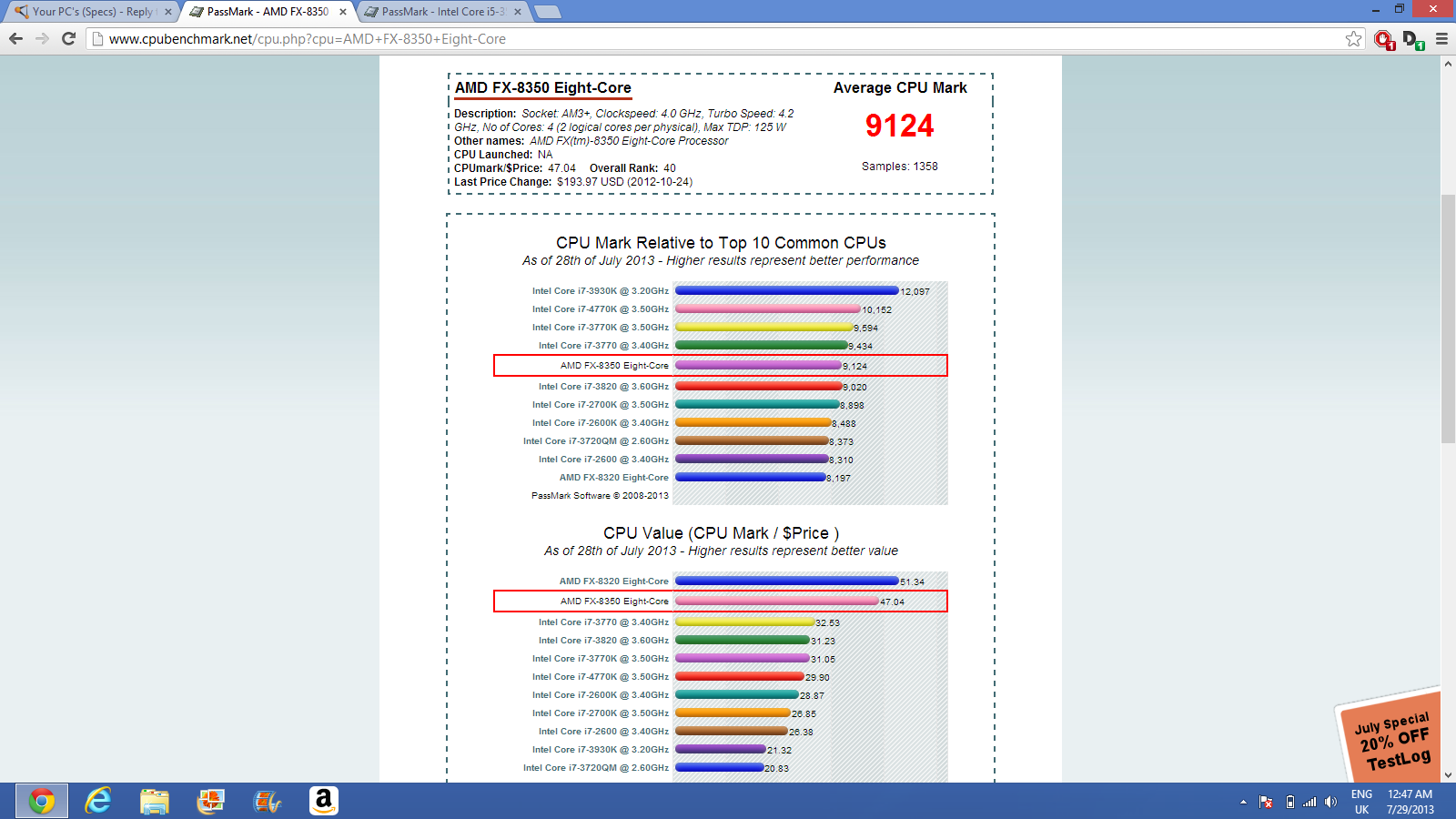Image resolution: width=1456 pixels, height=819 pixels.
Task: Click the address bar URL field
Action: point(723,39)
